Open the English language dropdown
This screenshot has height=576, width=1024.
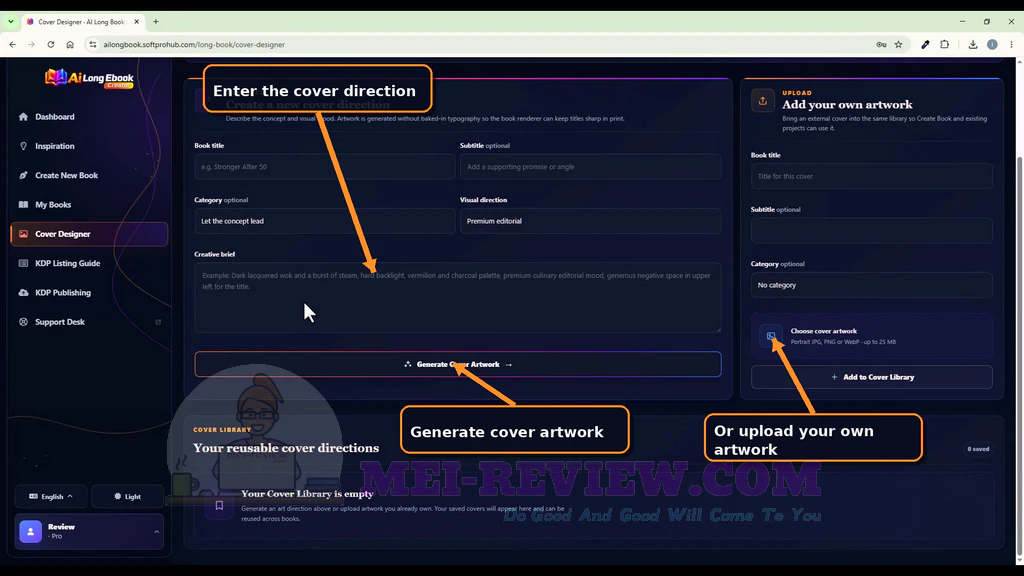(x=51, y=496)
